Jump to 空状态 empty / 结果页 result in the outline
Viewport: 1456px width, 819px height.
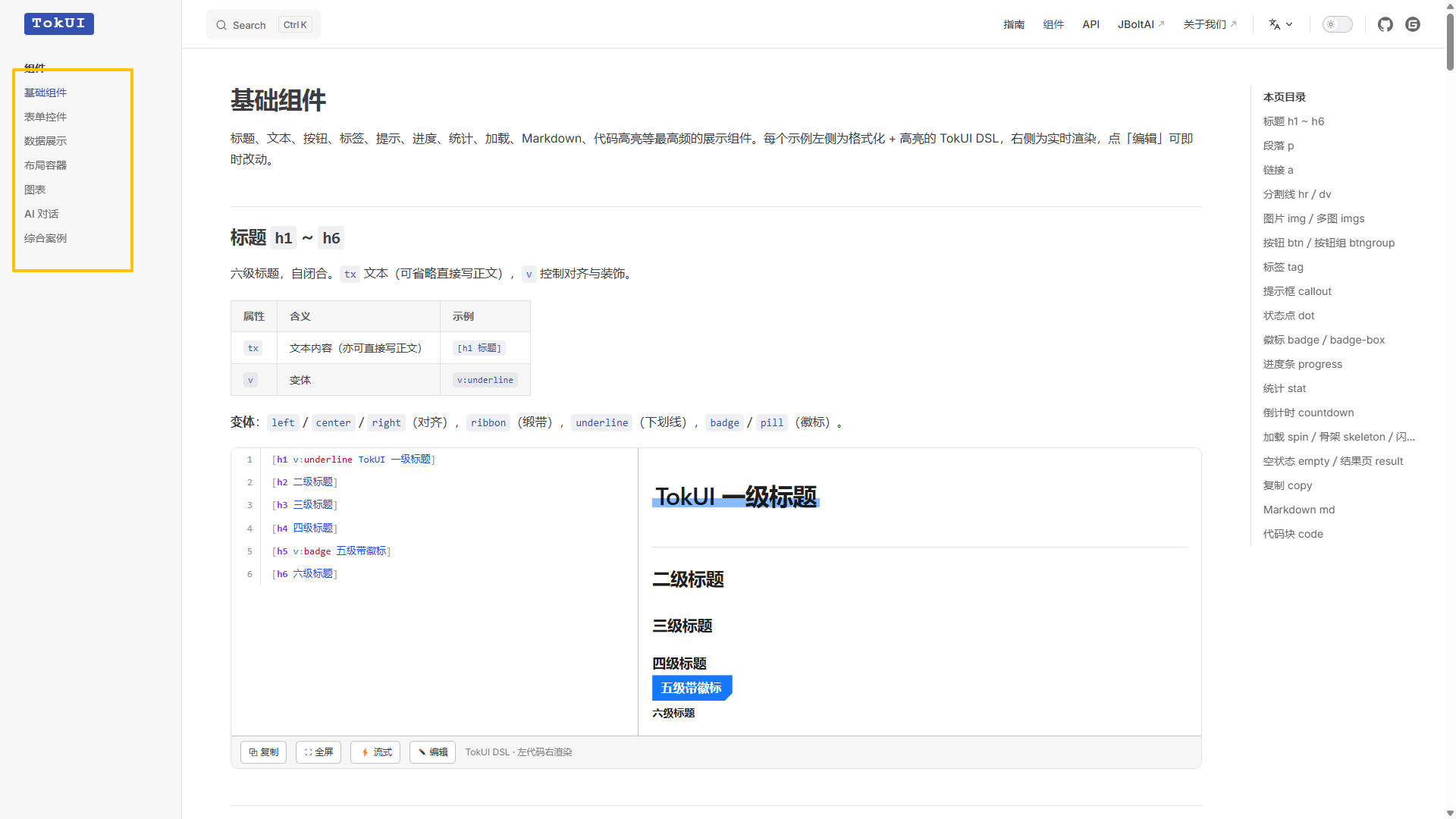pos(1333,461)
